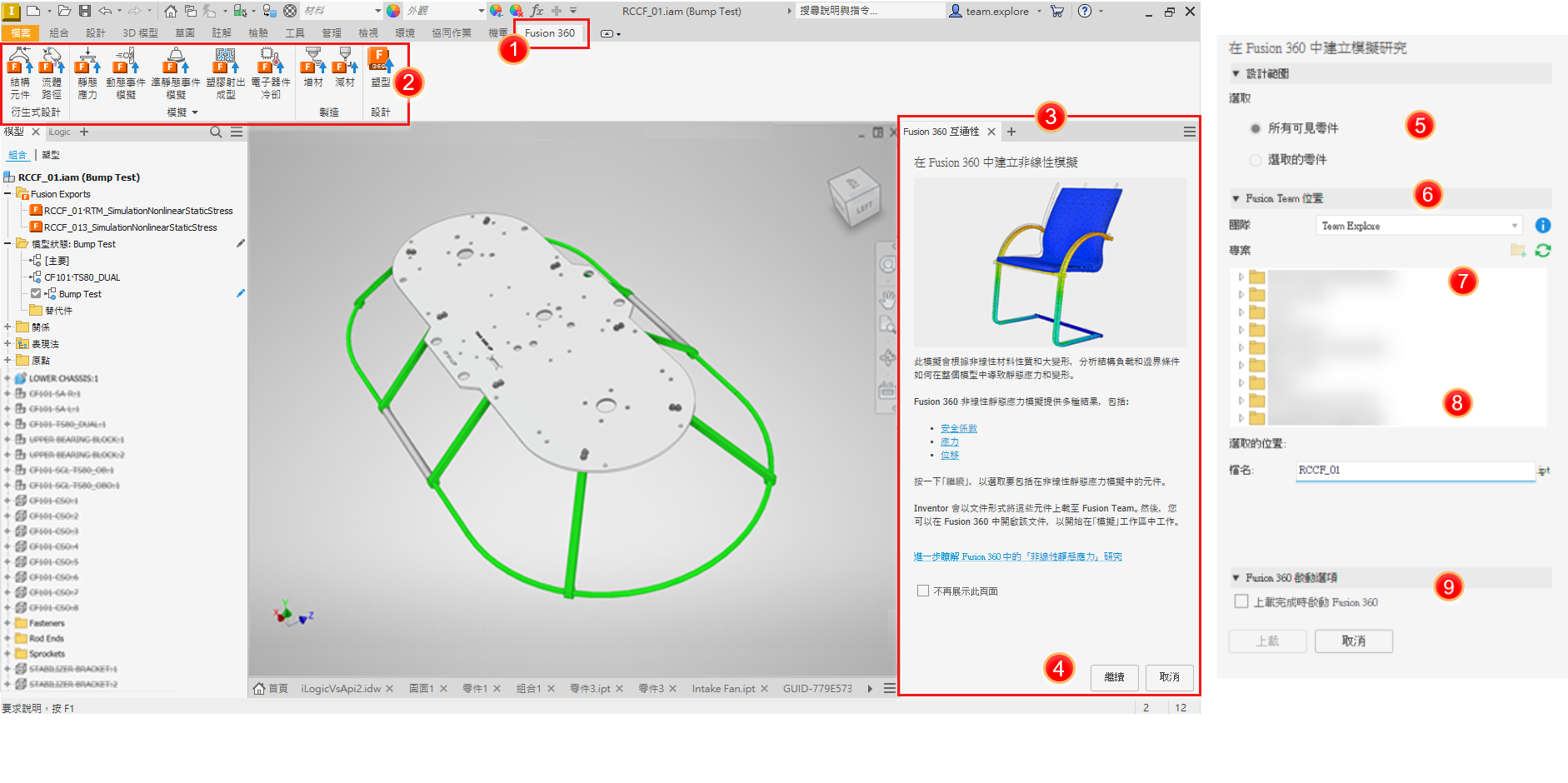Collapse the 設計範圍 section
The image size is (1568, 783).
tap(1236, 74)
